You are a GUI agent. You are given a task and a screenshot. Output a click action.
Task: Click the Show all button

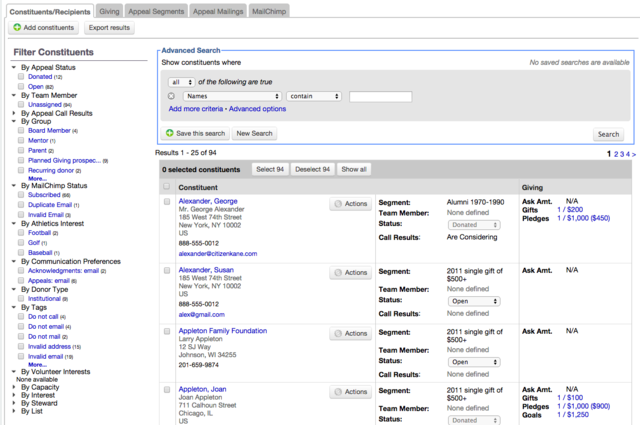pyautogui.click(x=354, y=169)
